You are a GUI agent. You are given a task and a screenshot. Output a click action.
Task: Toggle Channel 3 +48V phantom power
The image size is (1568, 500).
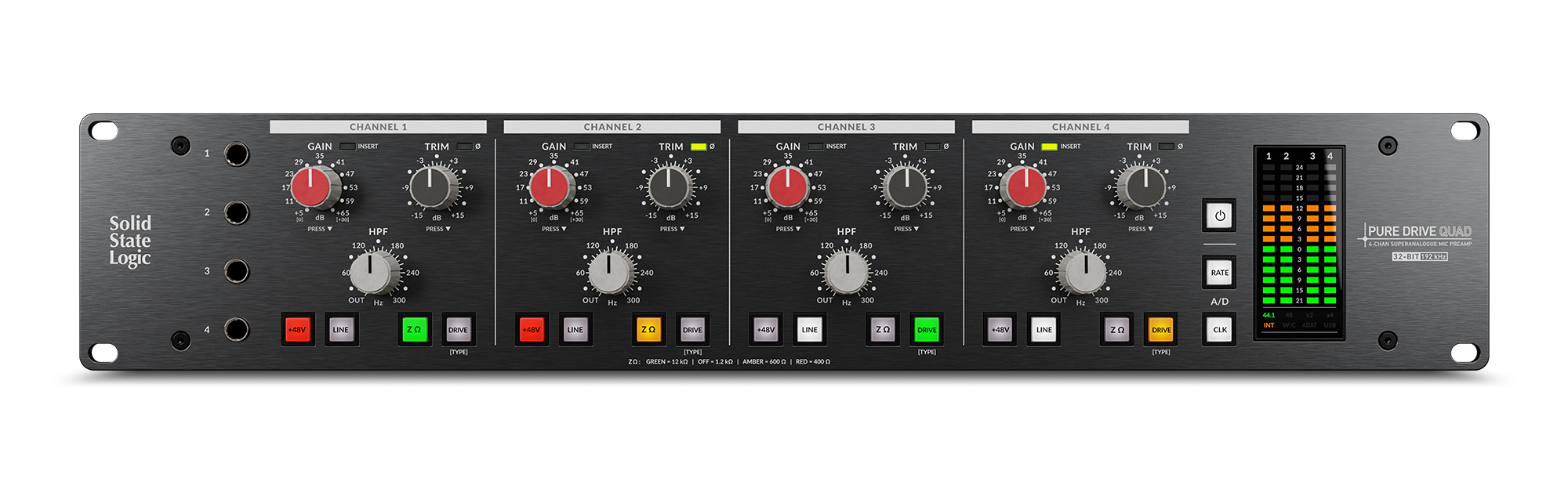(x=766, y=330)
